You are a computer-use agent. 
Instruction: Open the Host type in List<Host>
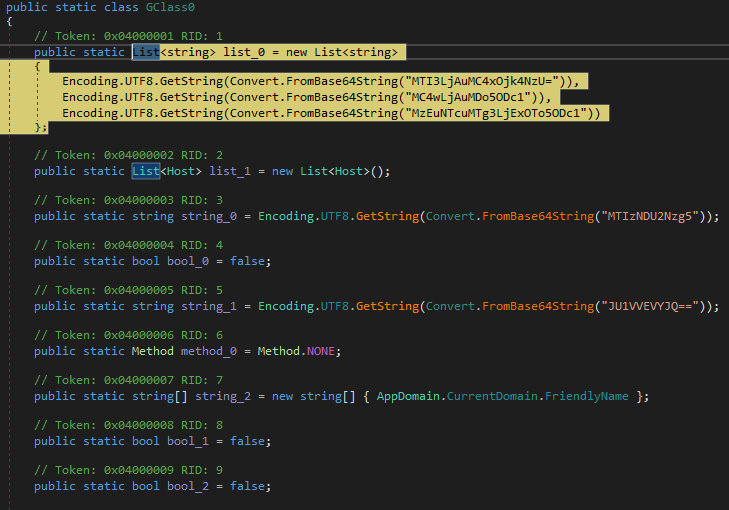click(180, 171)
